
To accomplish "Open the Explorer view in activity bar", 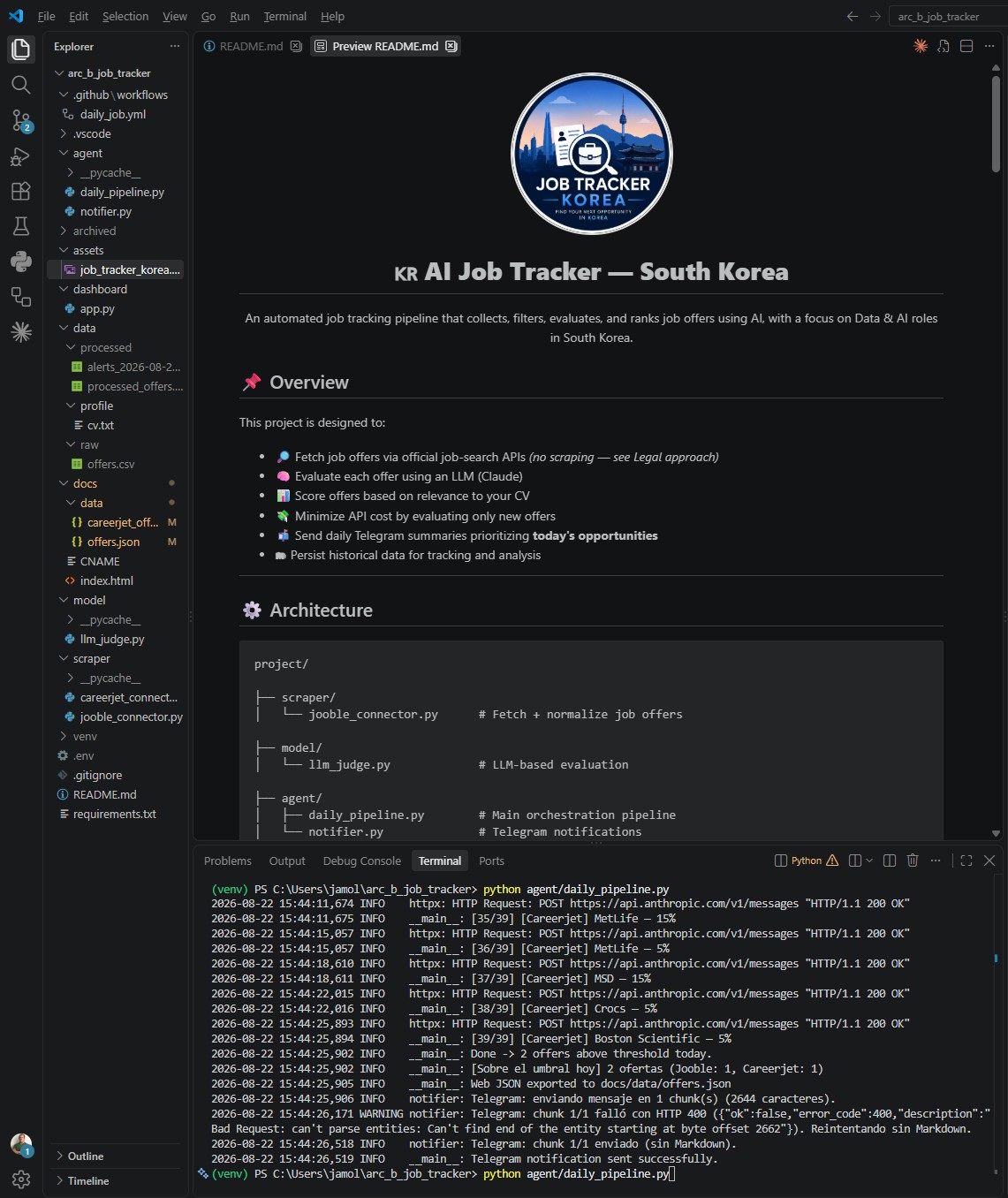I will click(x=21, y=49).
